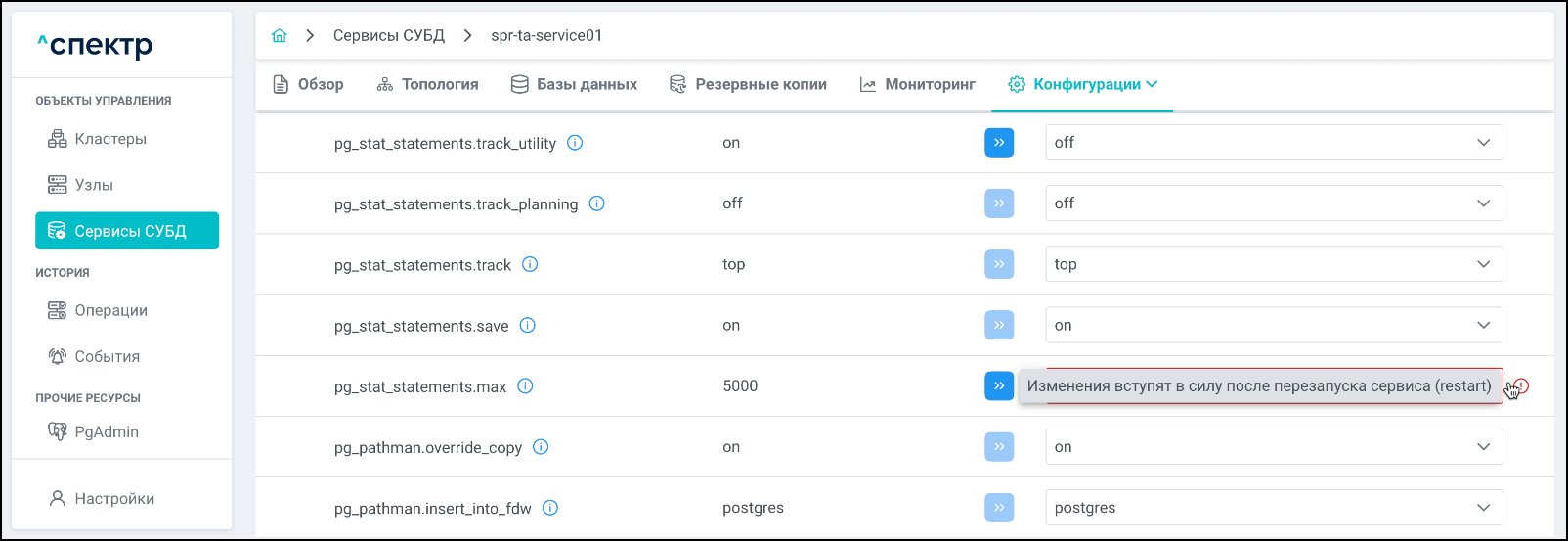Open pg_pathman.insert_into_fdw dropdown showing postgres

(1273, 508)
